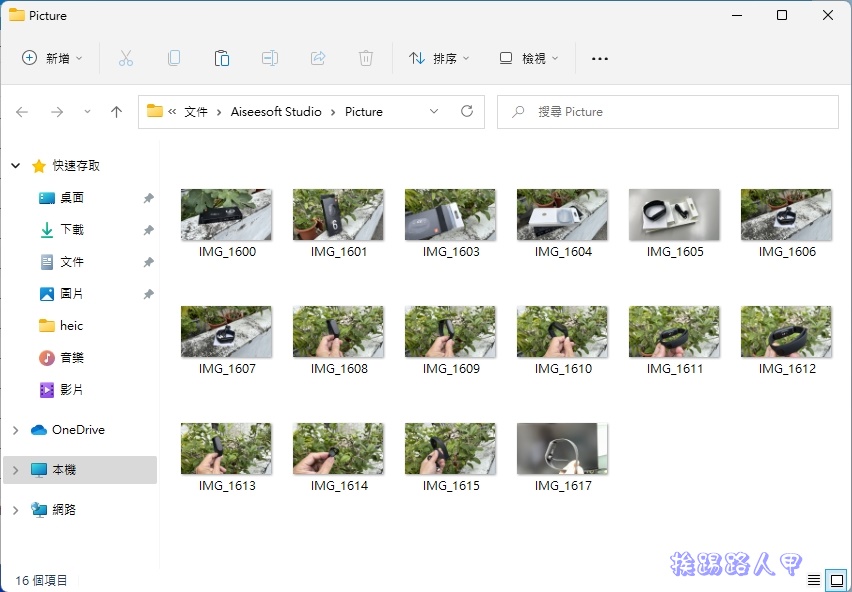
Task: Click the Delete icon in the toolbar
Action: 366,58
